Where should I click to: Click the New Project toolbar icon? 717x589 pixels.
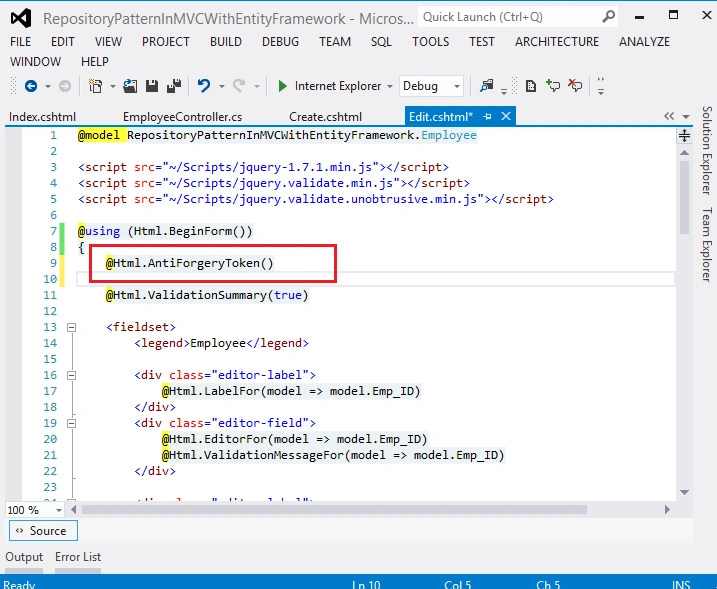tap(95, 86)
